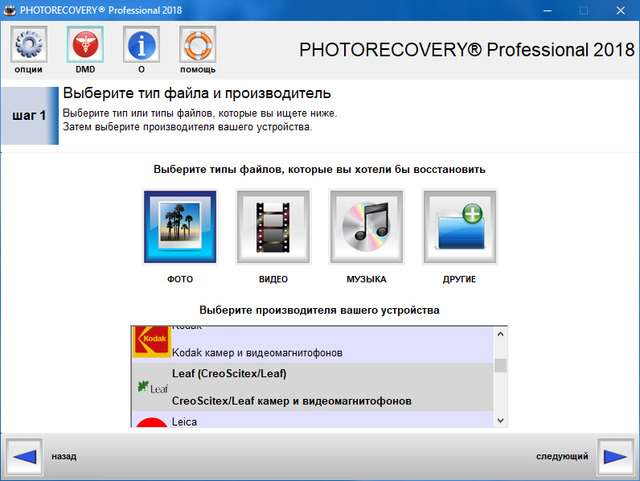Select the ФОТО file type tile

180,227
